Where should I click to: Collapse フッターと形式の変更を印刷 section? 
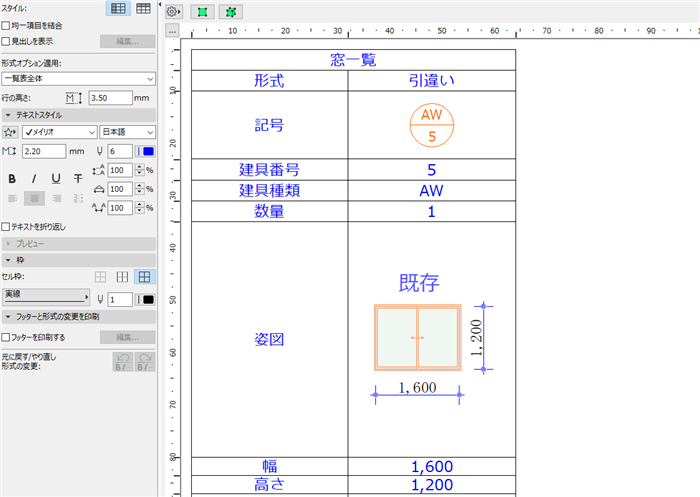(79, 317)
